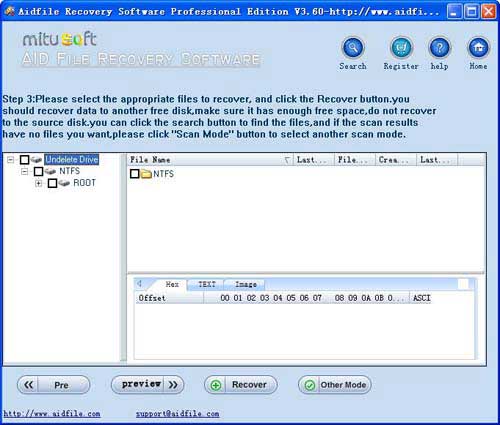Select the ROOT tree label
Viewport: 500px width, 425px height.
pos(84,183)
